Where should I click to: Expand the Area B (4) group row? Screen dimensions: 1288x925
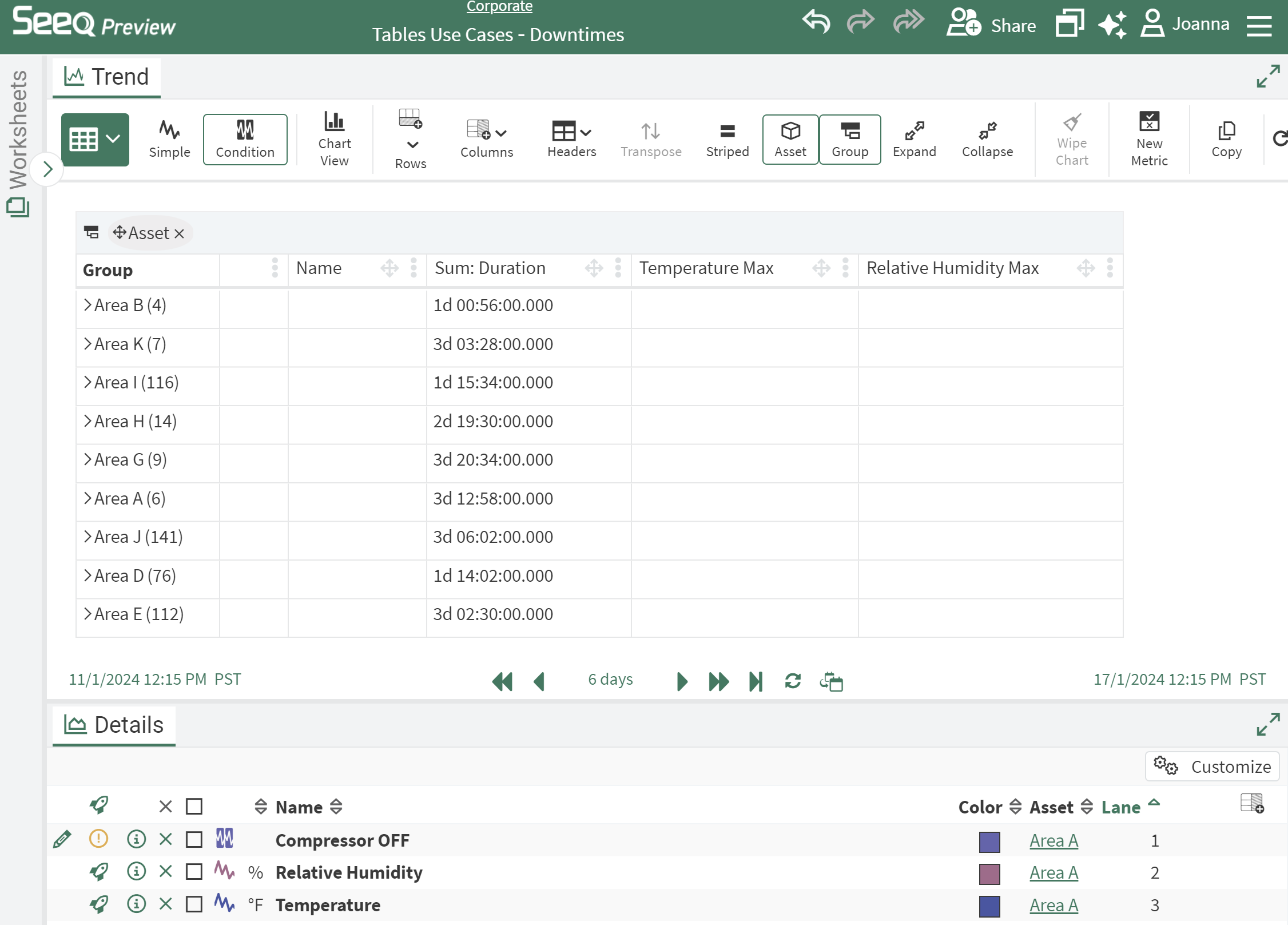tap(88, 305)
